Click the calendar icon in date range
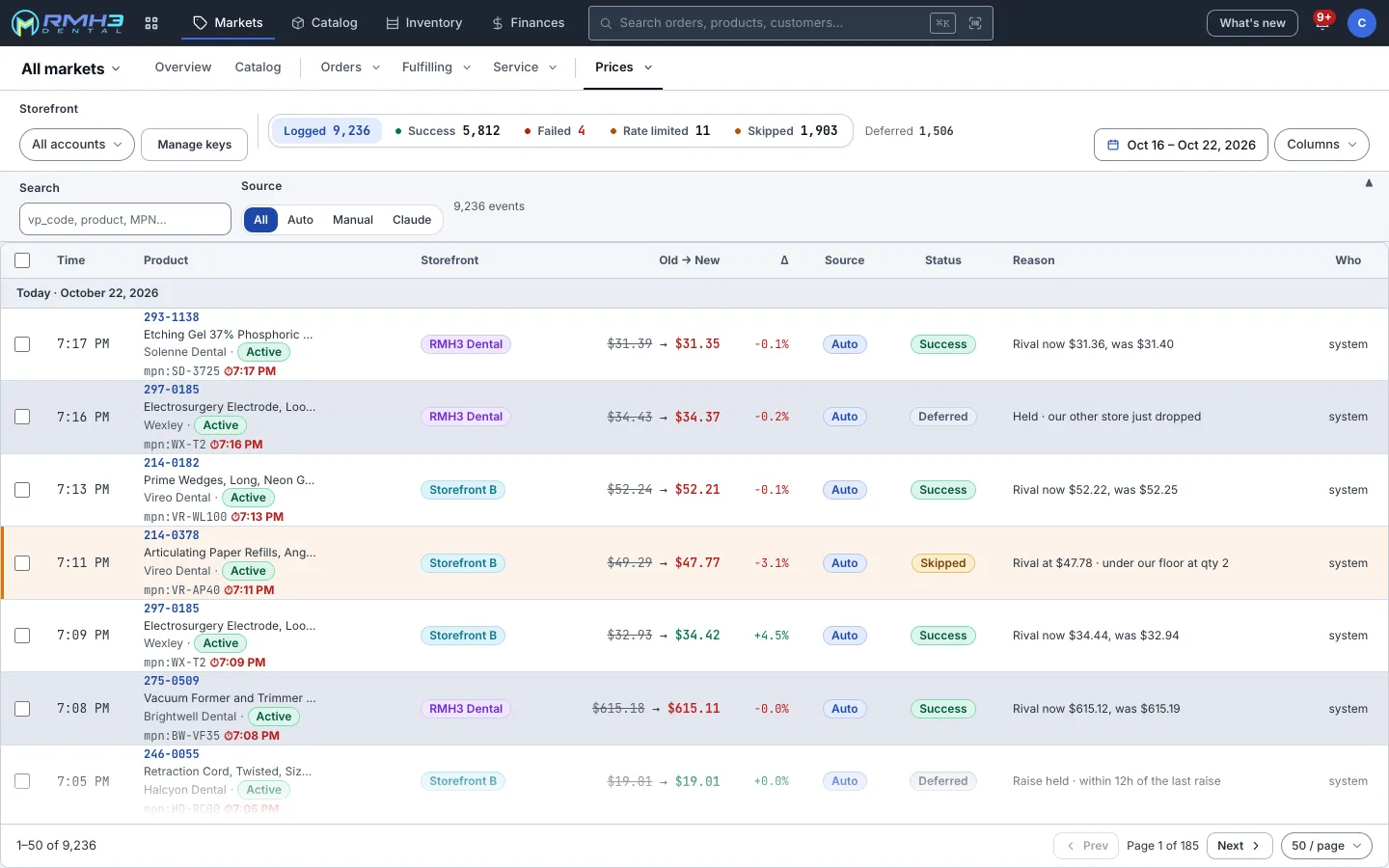Viewport: 1389px width, 868px height. (1113, 145)
